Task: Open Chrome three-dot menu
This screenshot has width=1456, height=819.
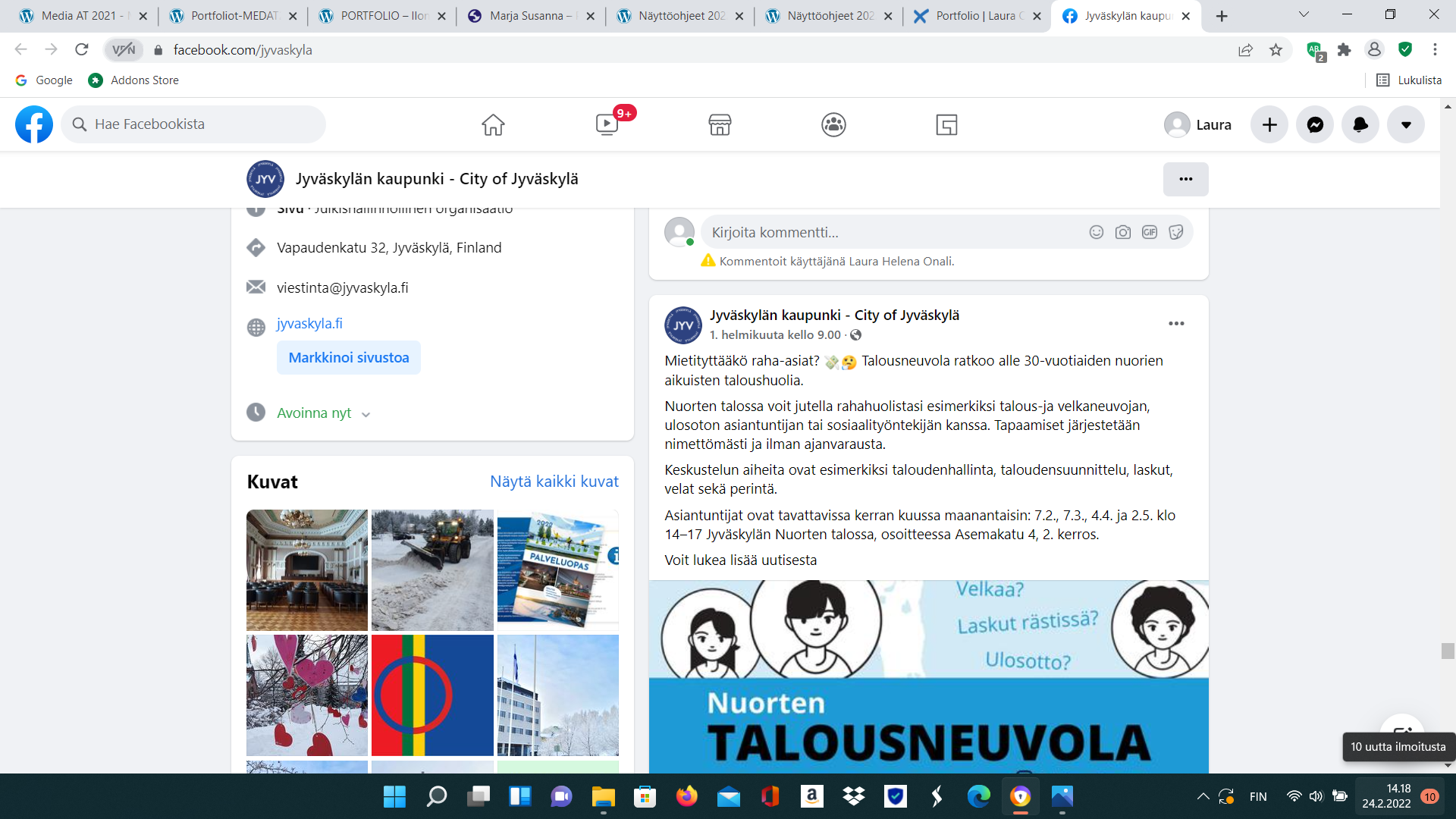Action: (x=1435, y=50)
